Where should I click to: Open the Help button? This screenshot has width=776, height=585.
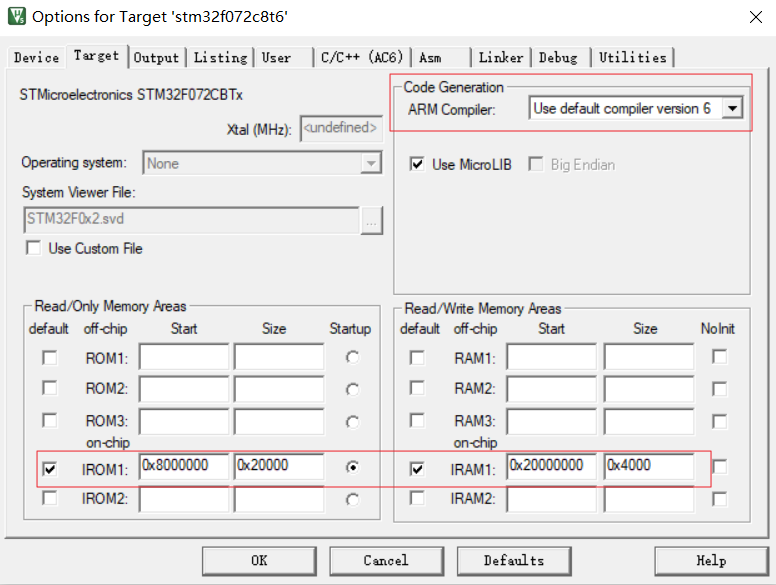tap(711, 561)
